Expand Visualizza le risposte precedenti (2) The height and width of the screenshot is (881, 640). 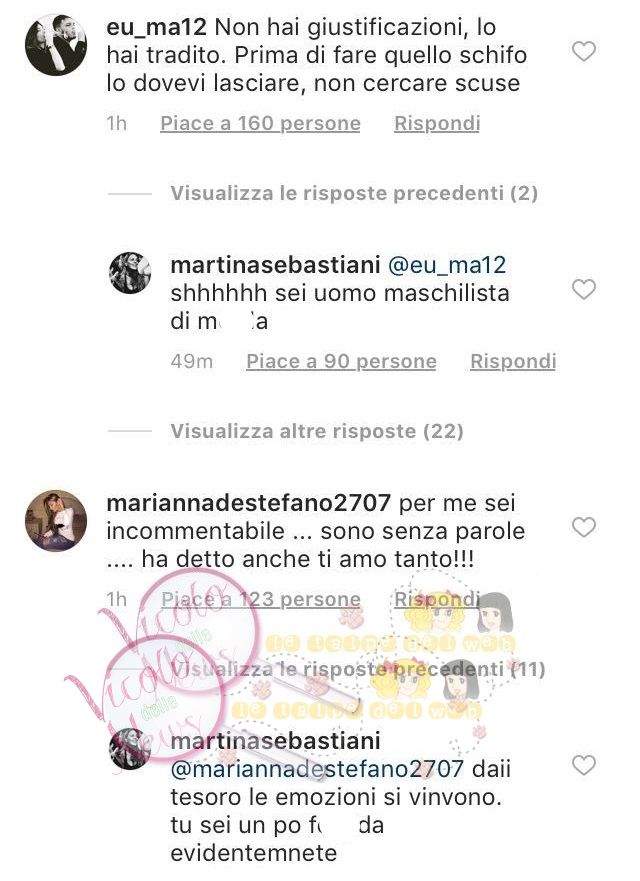[x=354, y=193]
